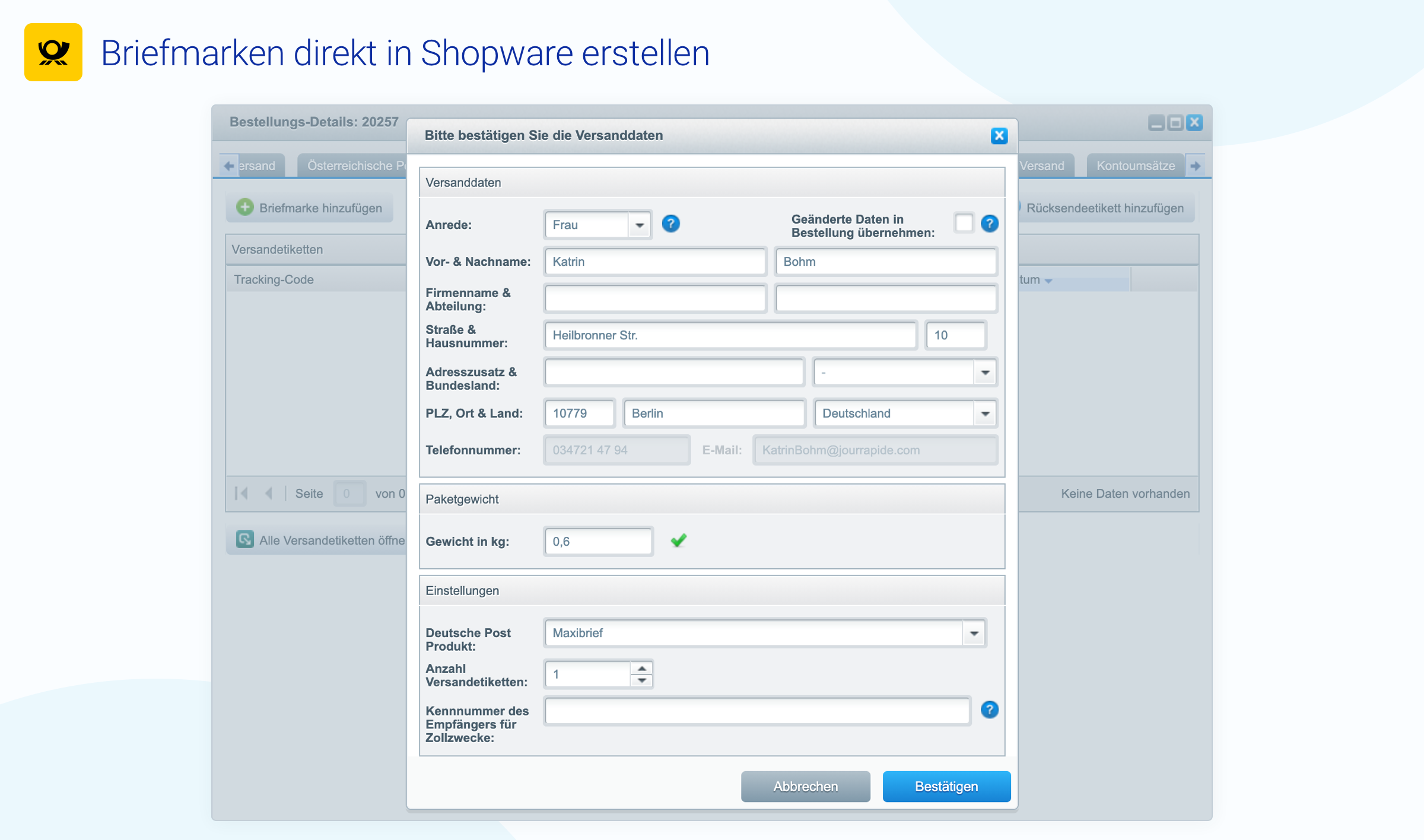Increase Anzahl Versandetiketten with up arrow
This screenshot has width=1424, height=840.
click(x=641, y=668)
